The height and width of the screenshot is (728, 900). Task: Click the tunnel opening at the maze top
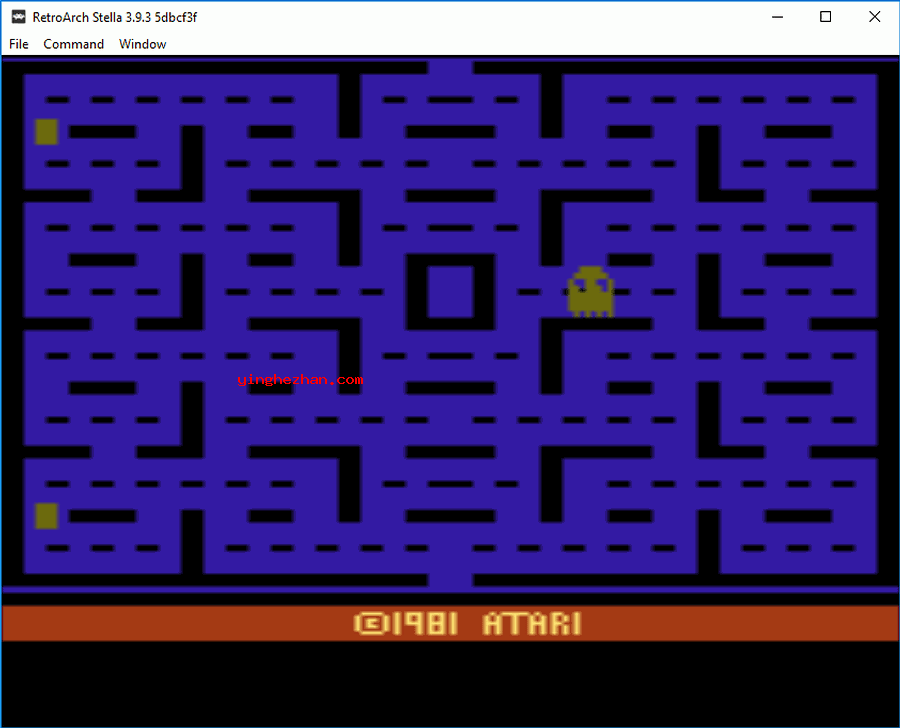click(450, 67)
